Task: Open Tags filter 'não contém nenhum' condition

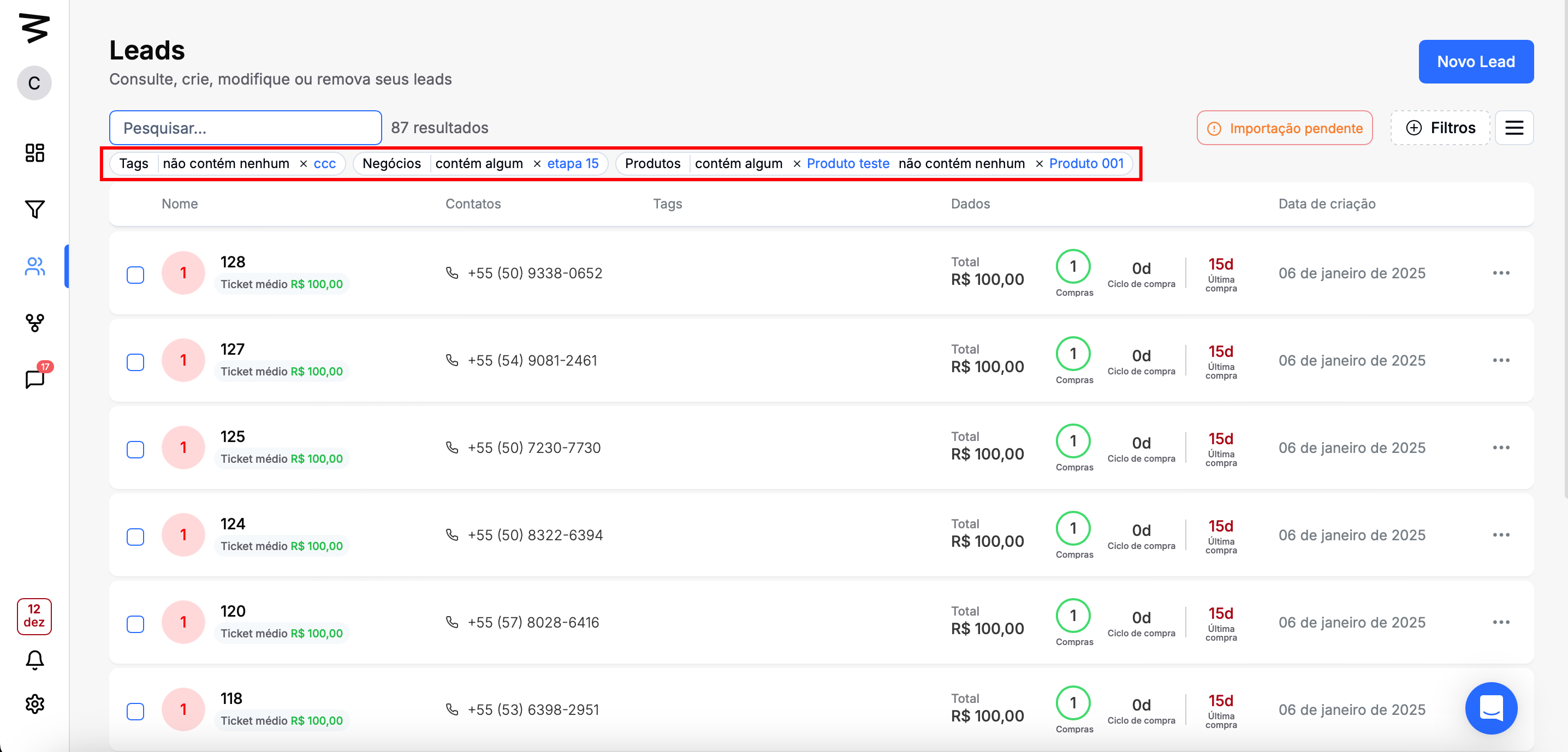Action: tap(226, 164)
